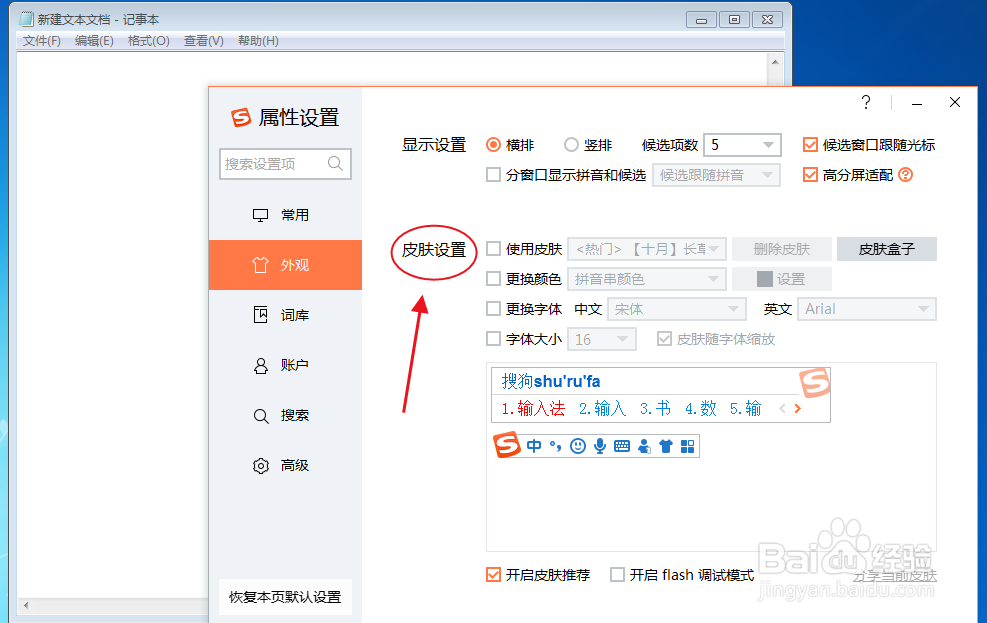
Task: Click the Sogou skin logo in the candidate preview
Action: (x=815, y=382)
